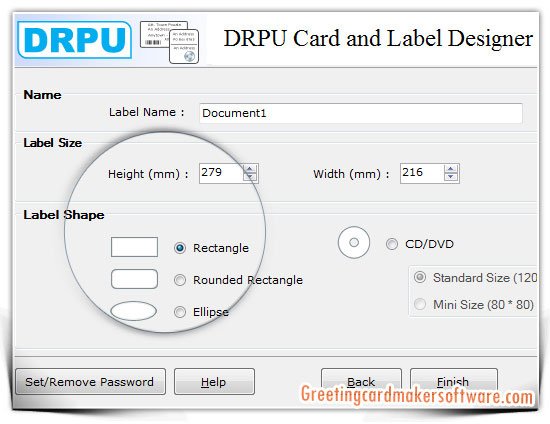Select the Rounded Rectangle radio button
The height and width of the screenshot is (424, 550).
point(180,280)
